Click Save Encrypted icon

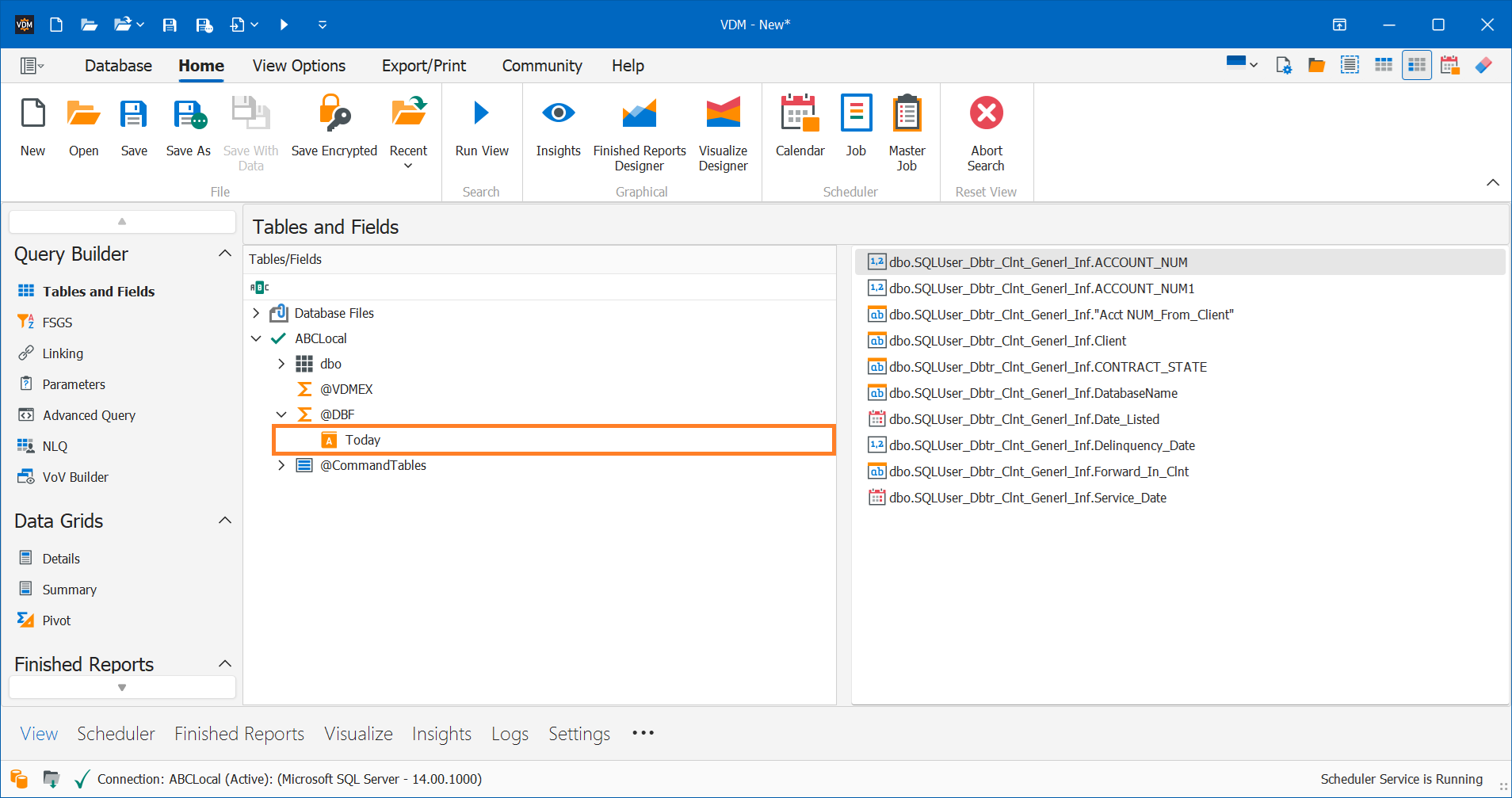(334, 114)
